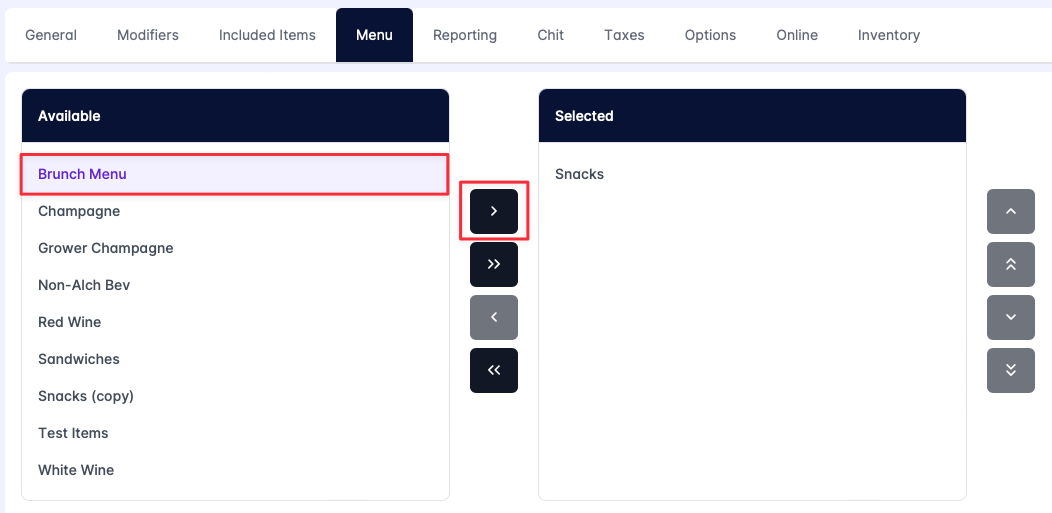Select Brunch Menu in Available list
This screenshot has width=1052, height=513.
[83, 174]
